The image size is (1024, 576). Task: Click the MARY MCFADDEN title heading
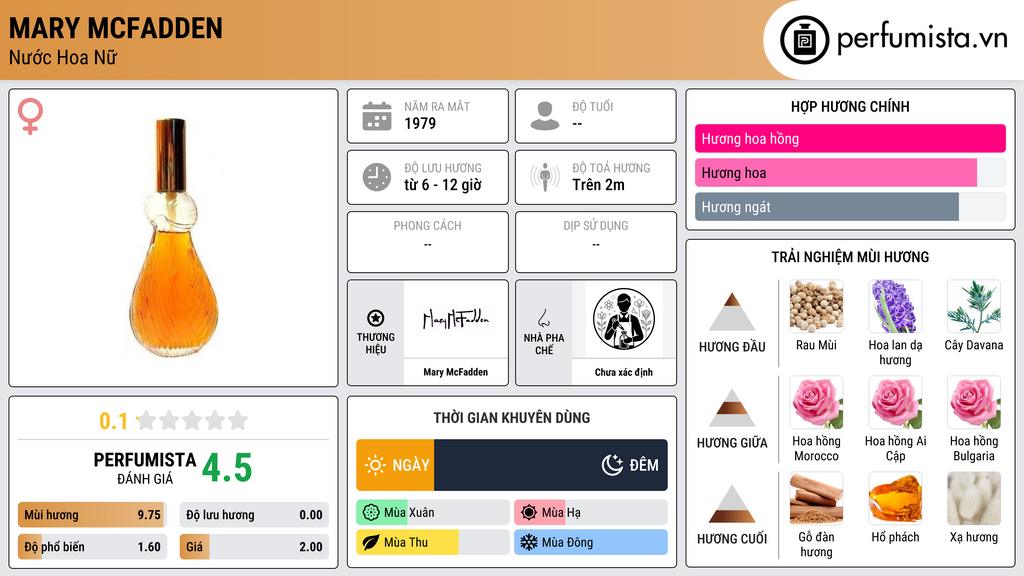(116, 28)
